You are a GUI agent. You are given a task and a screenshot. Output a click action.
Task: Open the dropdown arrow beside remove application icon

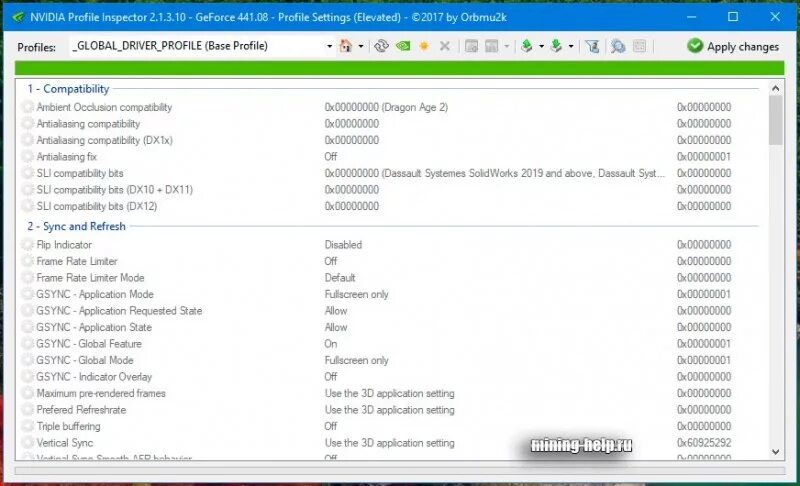point(506,46)
